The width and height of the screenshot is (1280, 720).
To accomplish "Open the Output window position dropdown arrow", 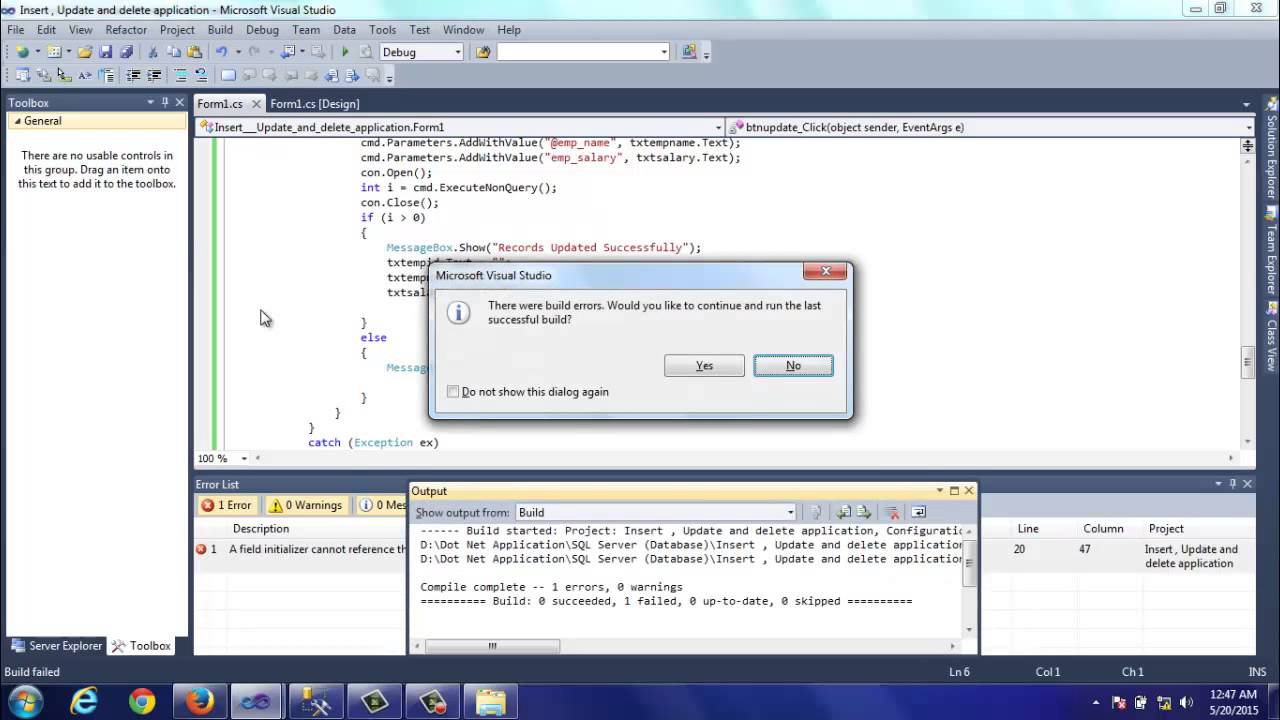I will click(940, 491).
